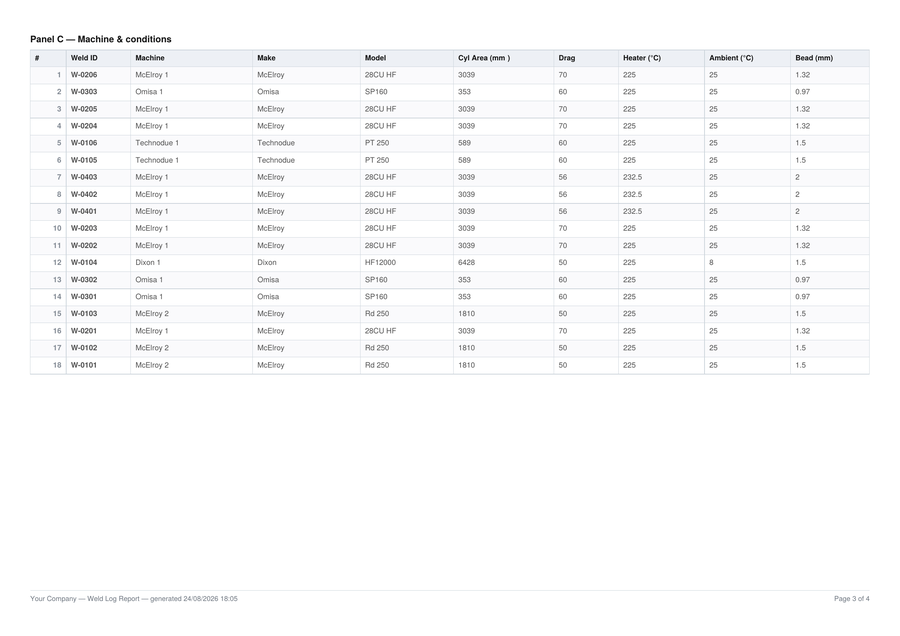This screenshot has width=900, height=636.
Task: Select weld ID W-0301
Action: (84, 297)
